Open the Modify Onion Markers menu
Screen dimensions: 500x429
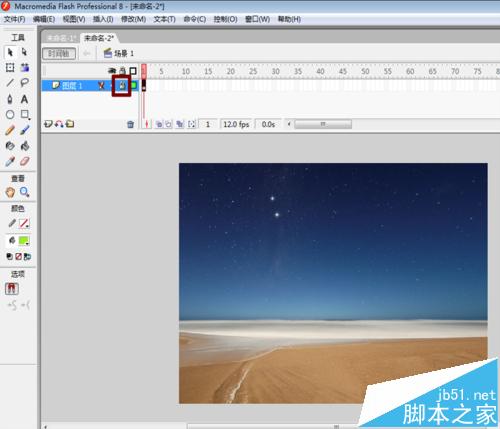pyautogui.click(x=192, y=124)
